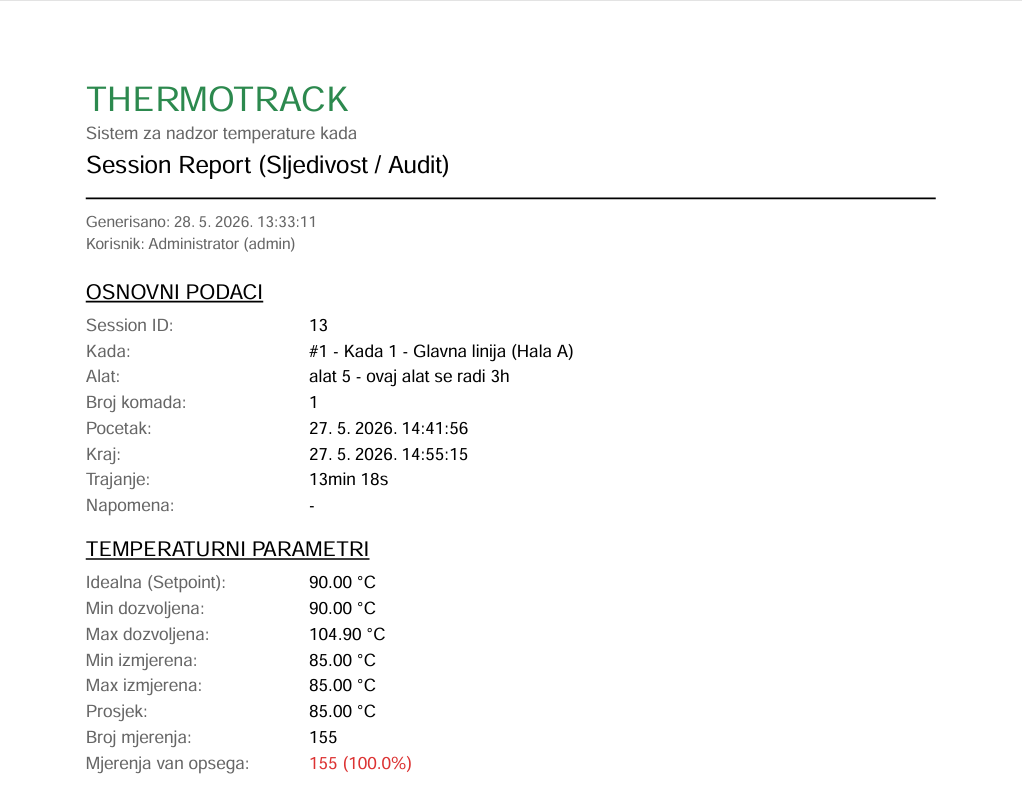The image size is (1022, 789).
Task: Select the duration '13min 18s'
Action: tap(349, 480)
